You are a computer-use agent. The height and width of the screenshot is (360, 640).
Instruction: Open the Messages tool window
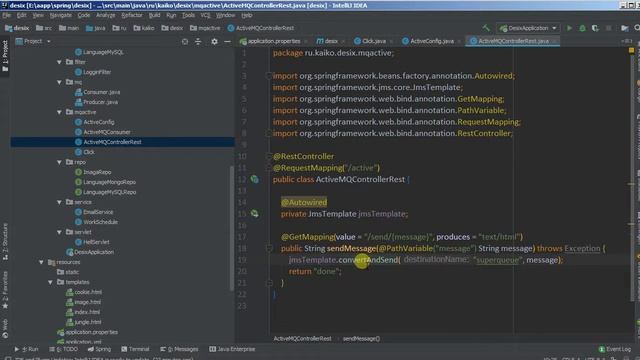coord(179,349)
